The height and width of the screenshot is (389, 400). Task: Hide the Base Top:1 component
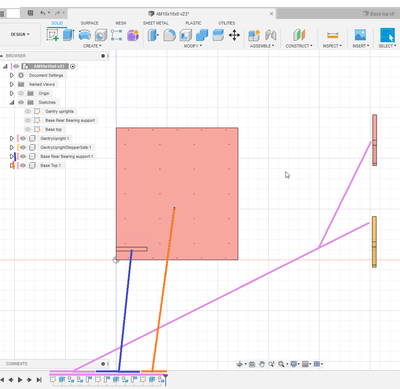pos(23,165)
